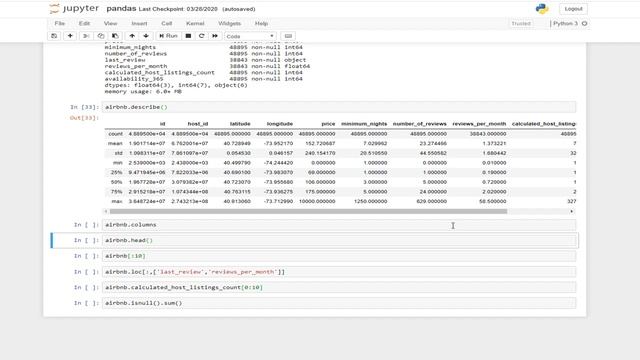Open the Kernel menu
Screen dimensions: 640x360
195,24
